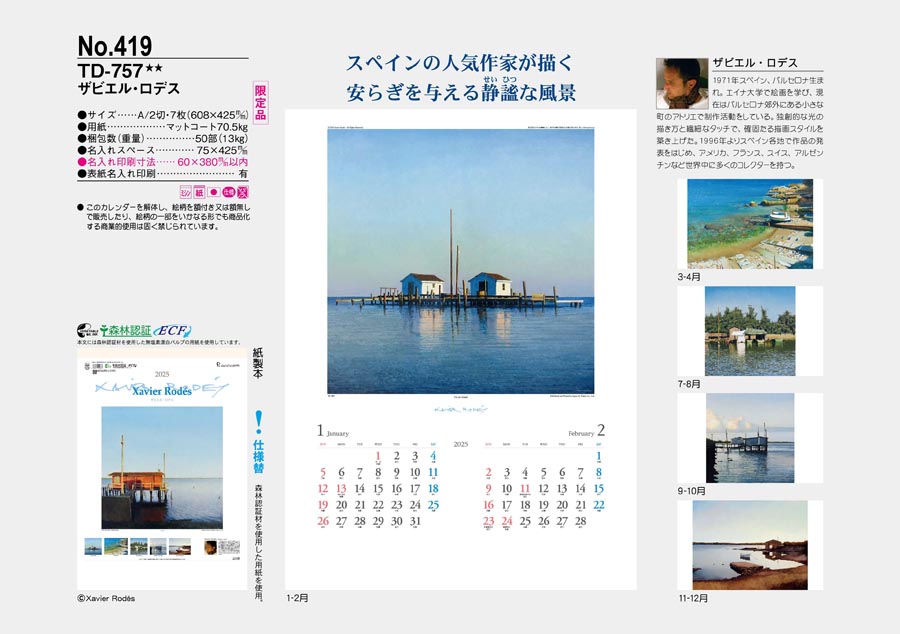
Task: Click the 2025 year label between the months
Action: [x=461, y=444]
